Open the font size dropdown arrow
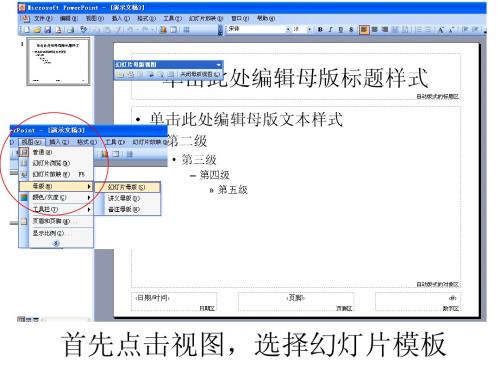Viewport: 500px width, 375px height. (310, 30)
